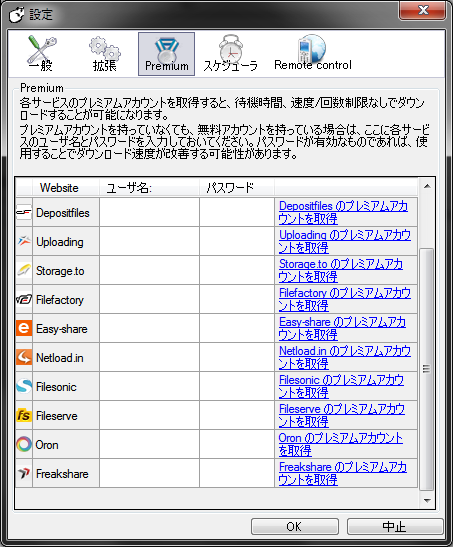This screenshot has height=547, width=453.
Task: Click the vertical scrollbar thumb
Action: pos(426,369)
